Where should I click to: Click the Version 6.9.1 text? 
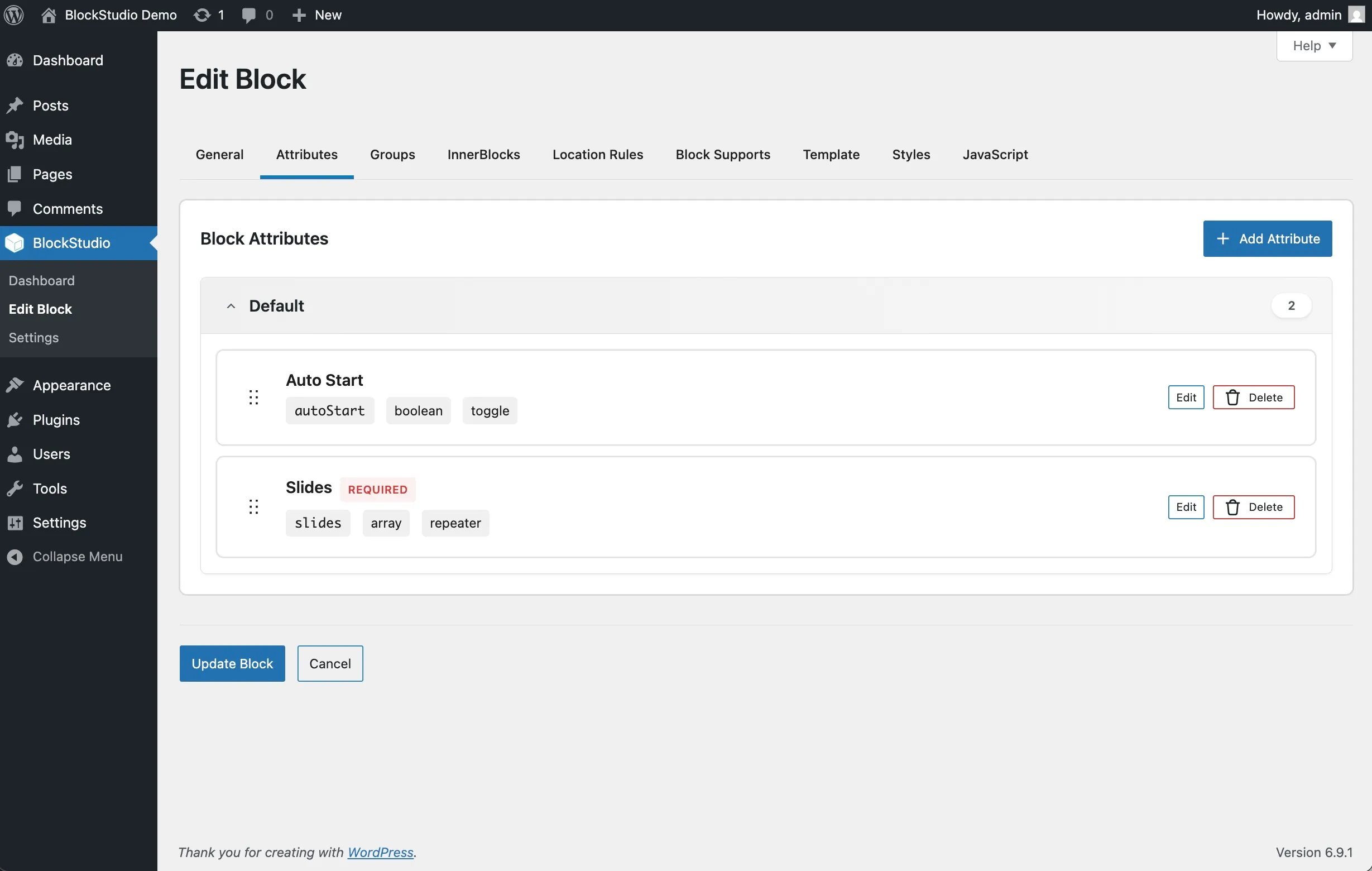pos(1314,852)
